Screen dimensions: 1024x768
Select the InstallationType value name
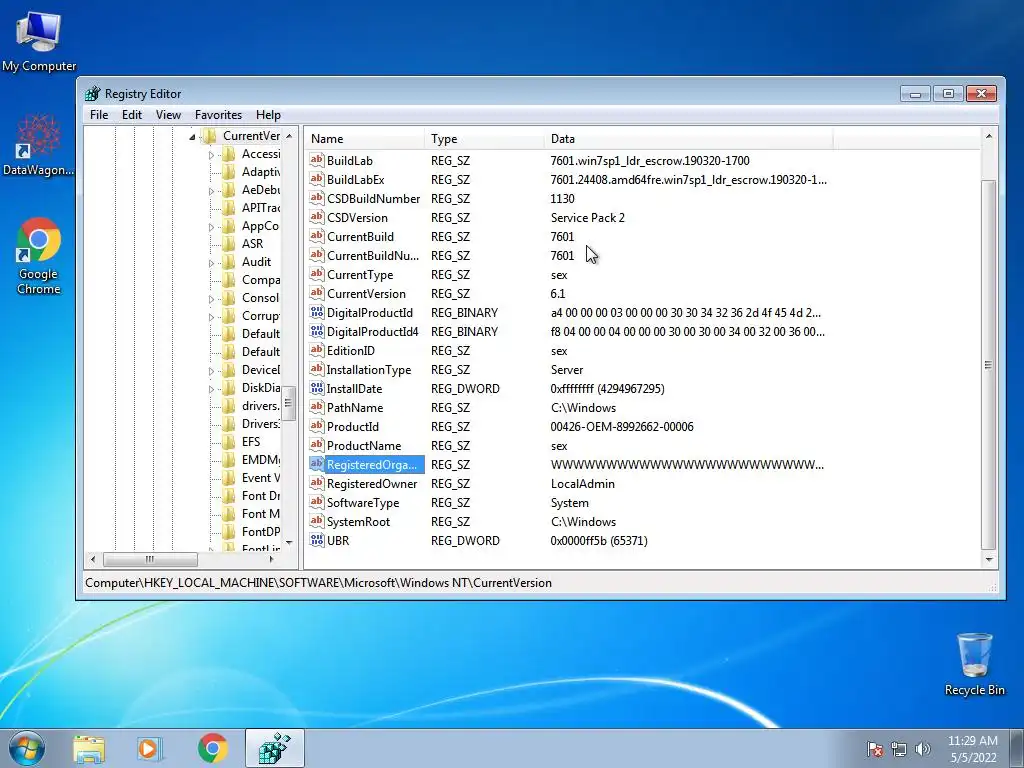369,370
